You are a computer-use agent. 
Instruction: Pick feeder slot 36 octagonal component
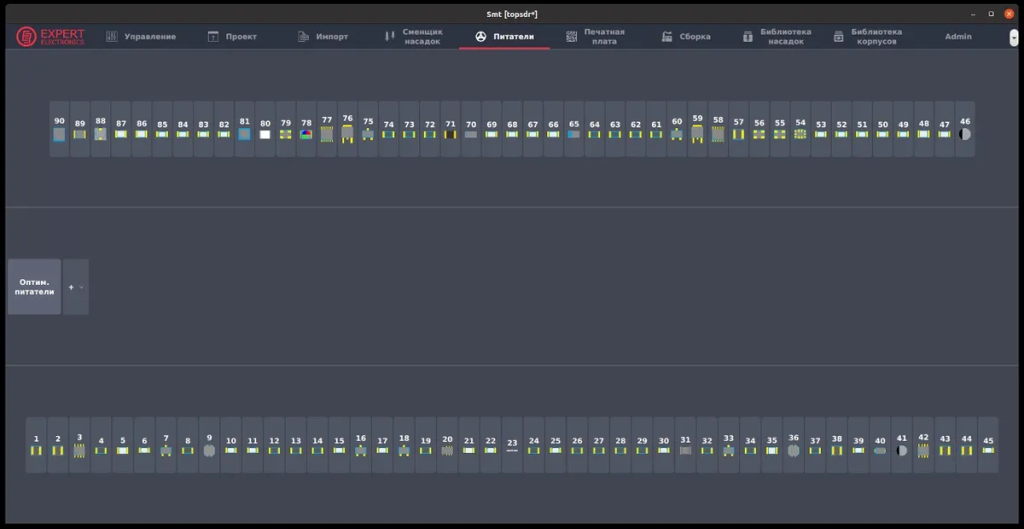click(793, 445)
